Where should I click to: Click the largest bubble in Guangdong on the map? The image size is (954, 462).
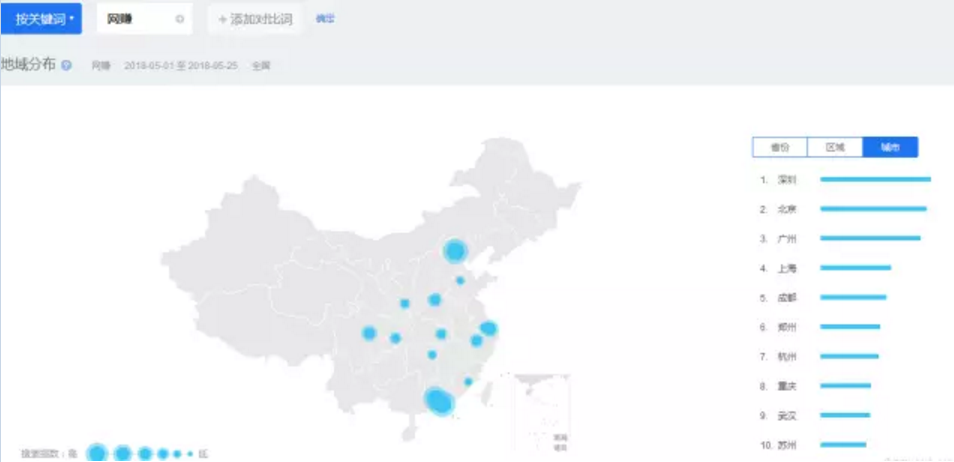(x=438, y=401)
